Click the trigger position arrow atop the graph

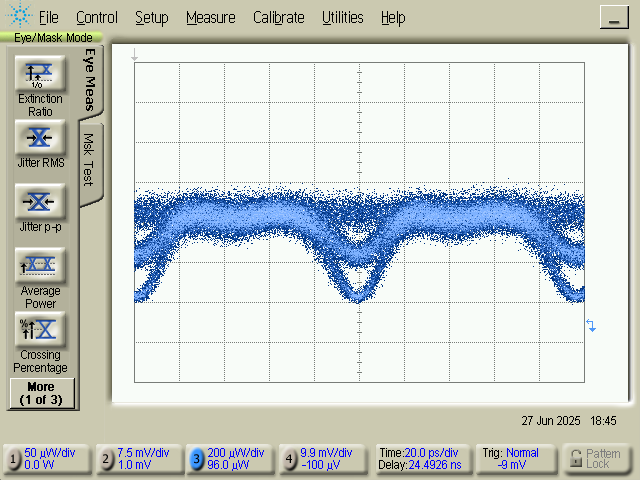[135, 58]
